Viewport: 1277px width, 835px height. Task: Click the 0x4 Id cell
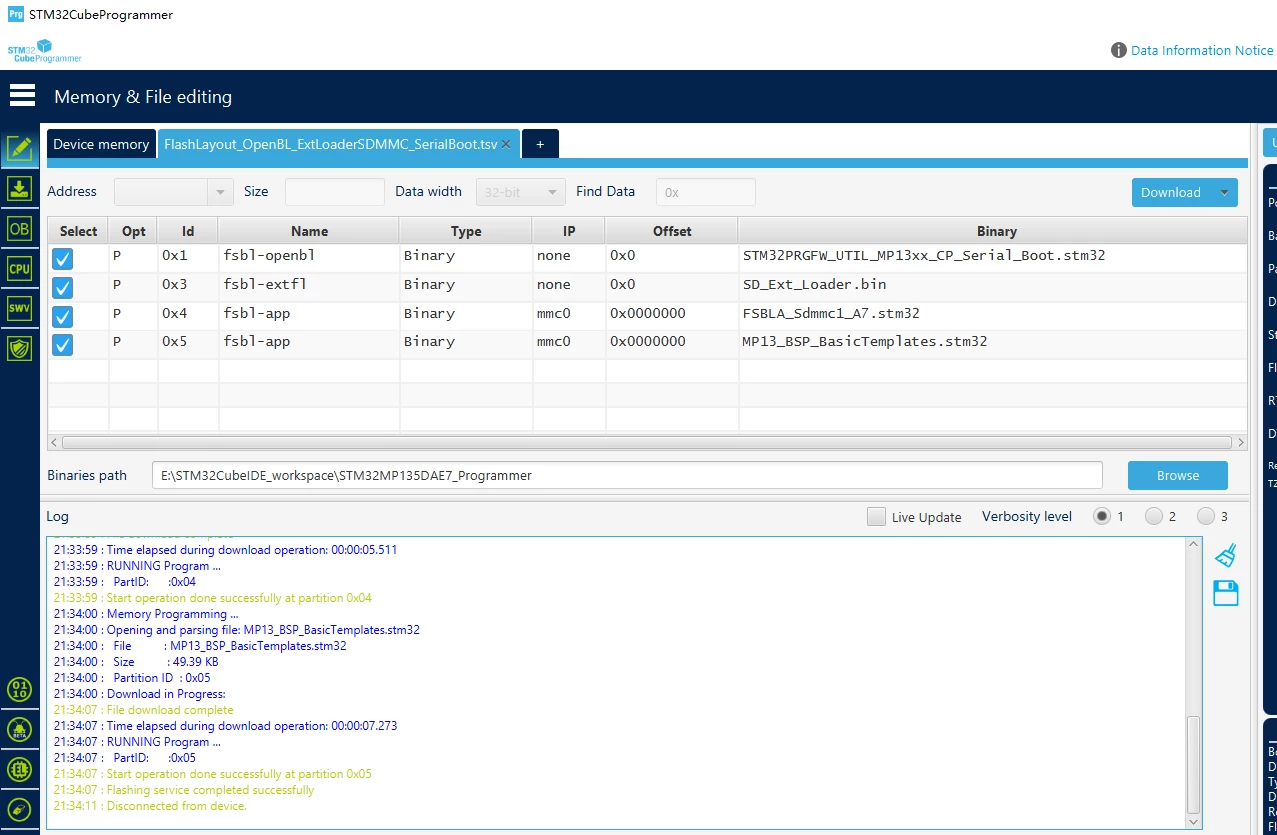[x=188, y=314]
